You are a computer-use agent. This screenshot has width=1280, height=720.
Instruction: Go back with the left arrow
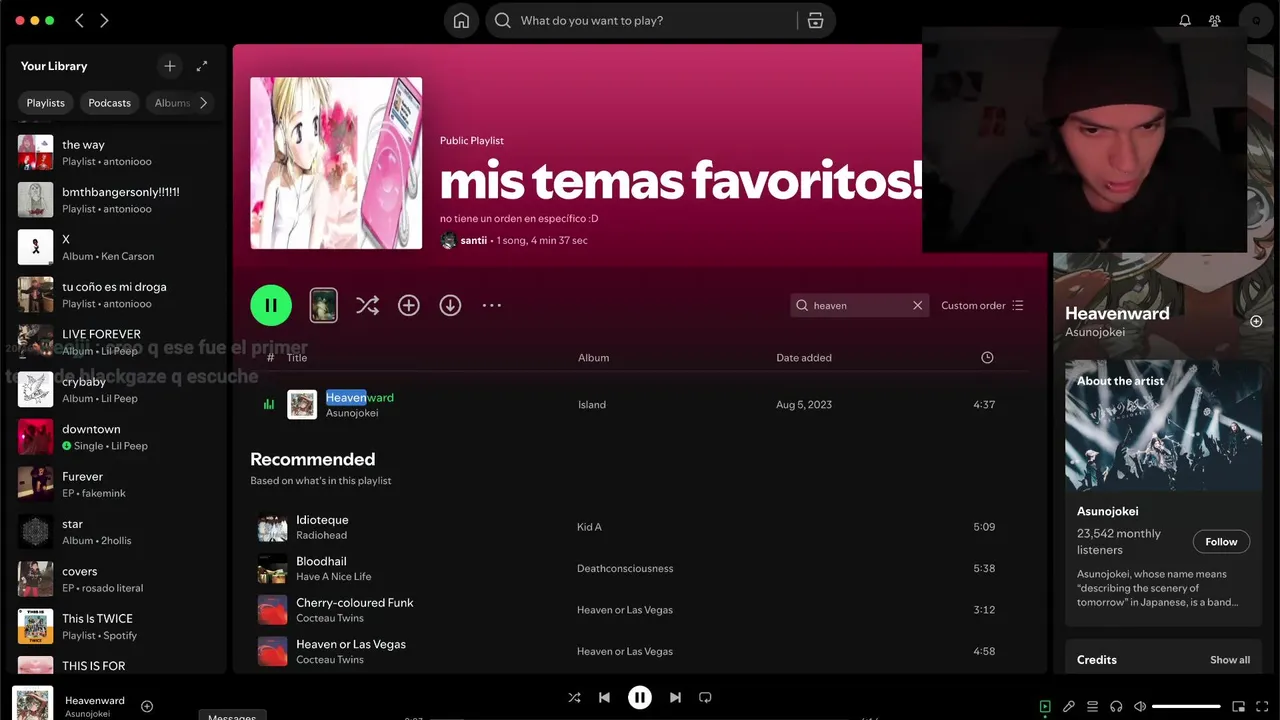point(80,20)
